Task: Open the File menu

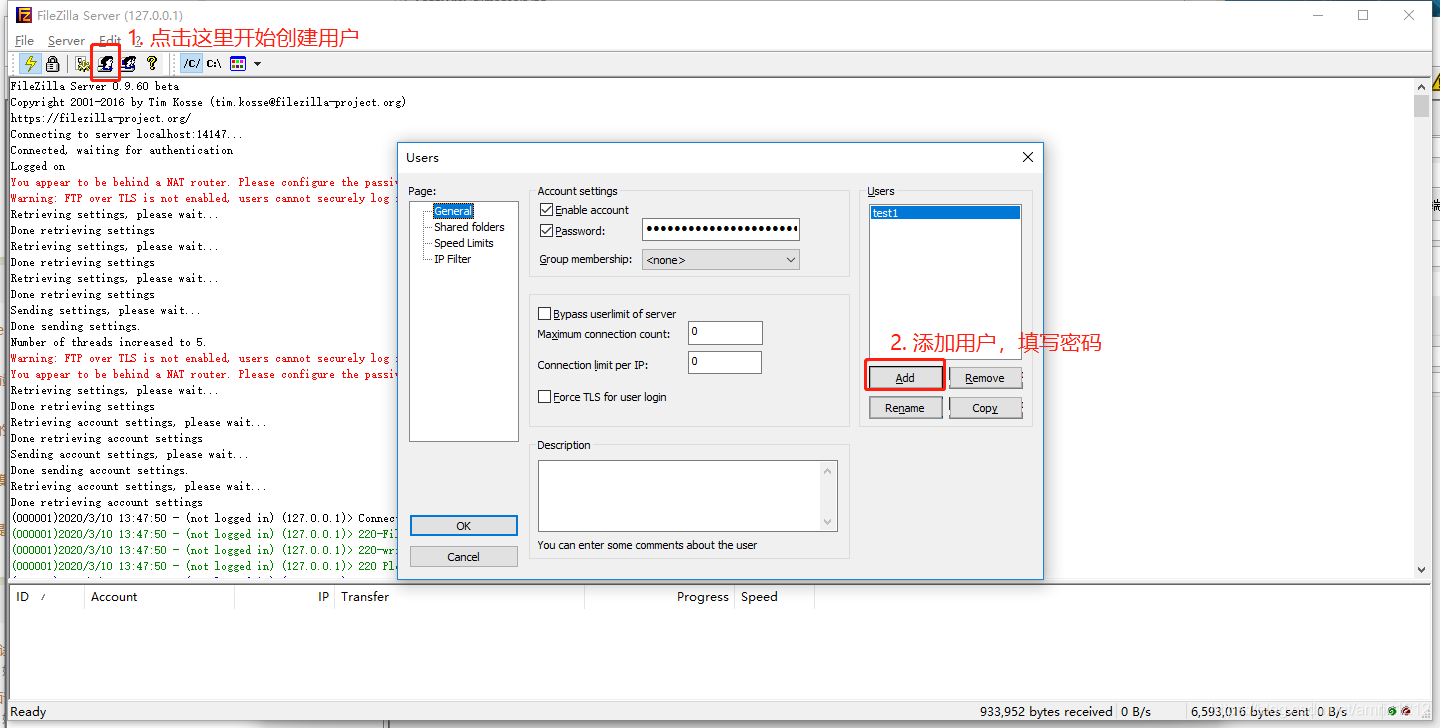Action: pos(24,41)
